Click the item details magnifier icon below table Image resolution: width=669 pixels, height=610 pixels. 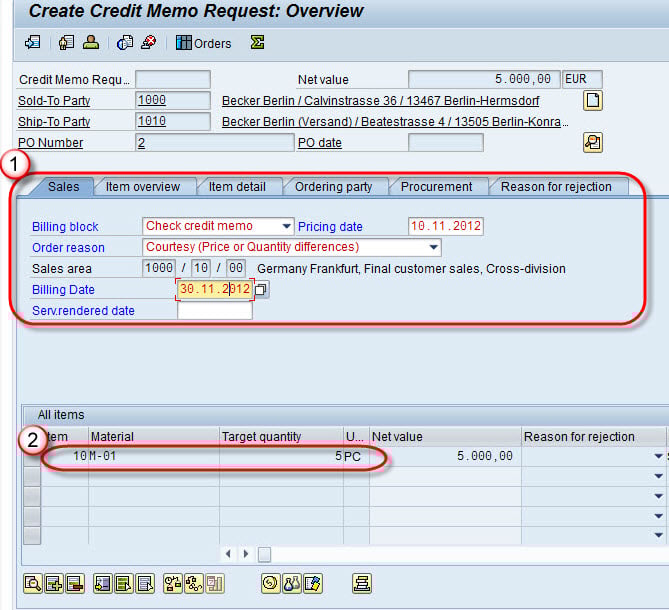pos(32,583)
